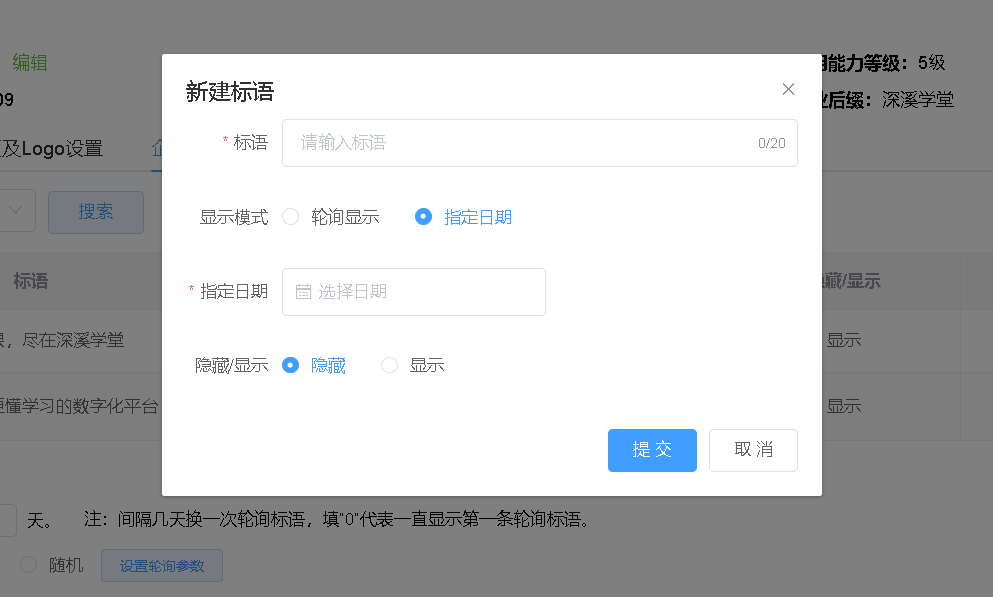This screenshot has height=597, width=993.
Task: Click the green 编辑 link
Action: click(x=30, y=63)
